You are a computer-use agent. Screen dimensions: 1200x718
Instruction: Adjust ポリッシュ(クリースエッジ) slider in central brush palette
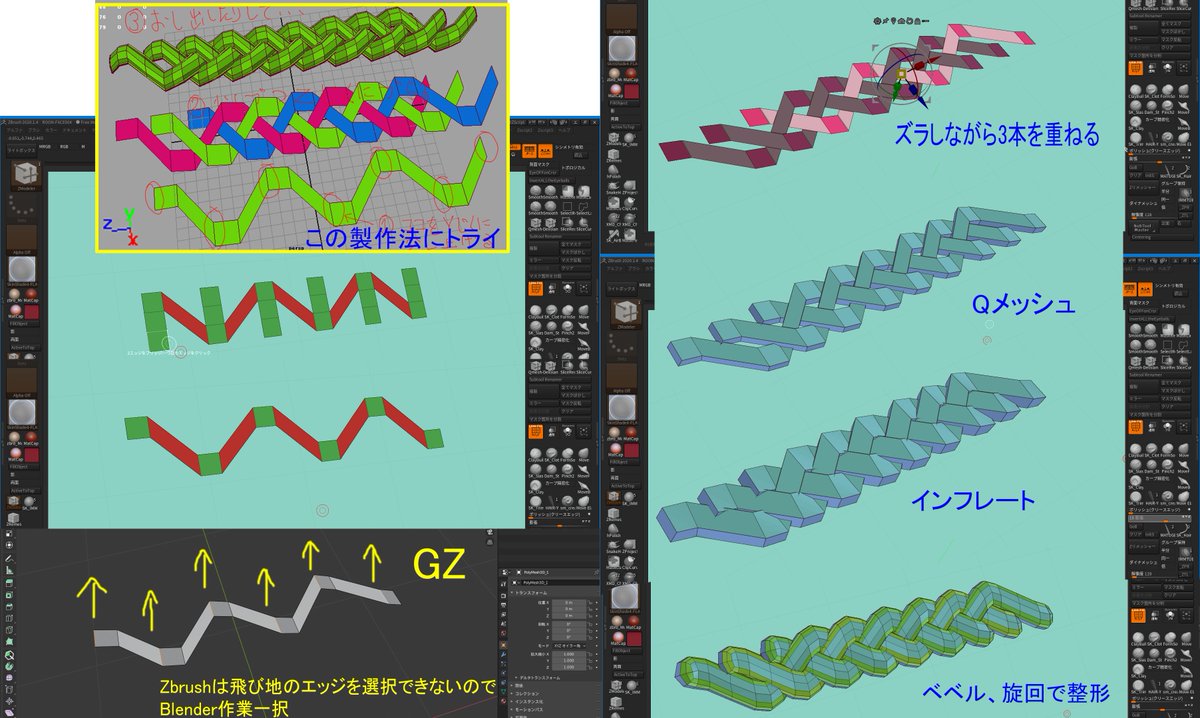[x=560, y=515]
